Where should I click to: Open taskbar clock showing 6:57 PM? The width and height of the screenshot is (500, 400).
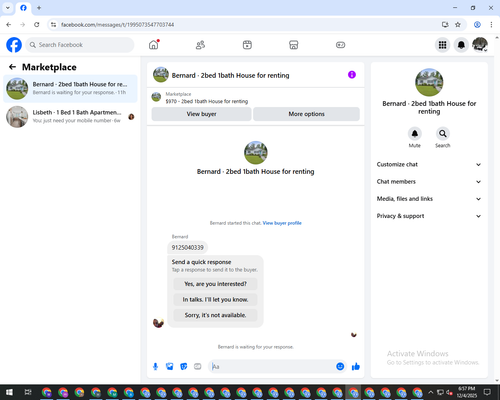(x=466, y=392)
